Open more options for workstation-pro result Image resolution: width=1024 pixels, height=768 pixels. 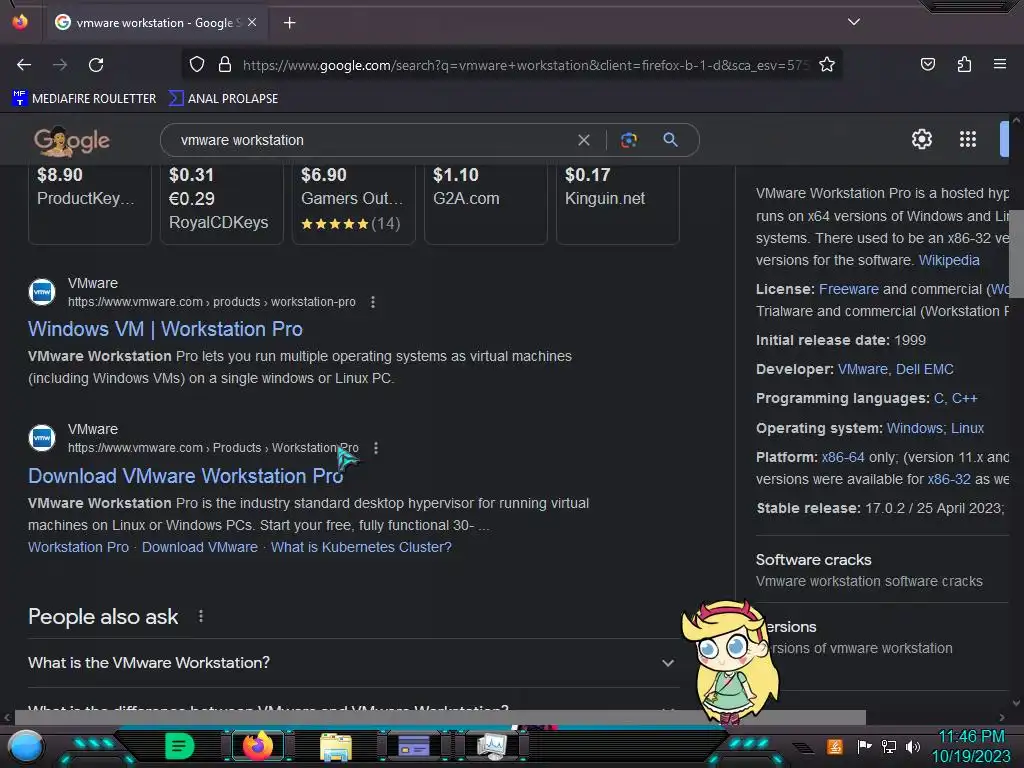click(x=372, y=302)
